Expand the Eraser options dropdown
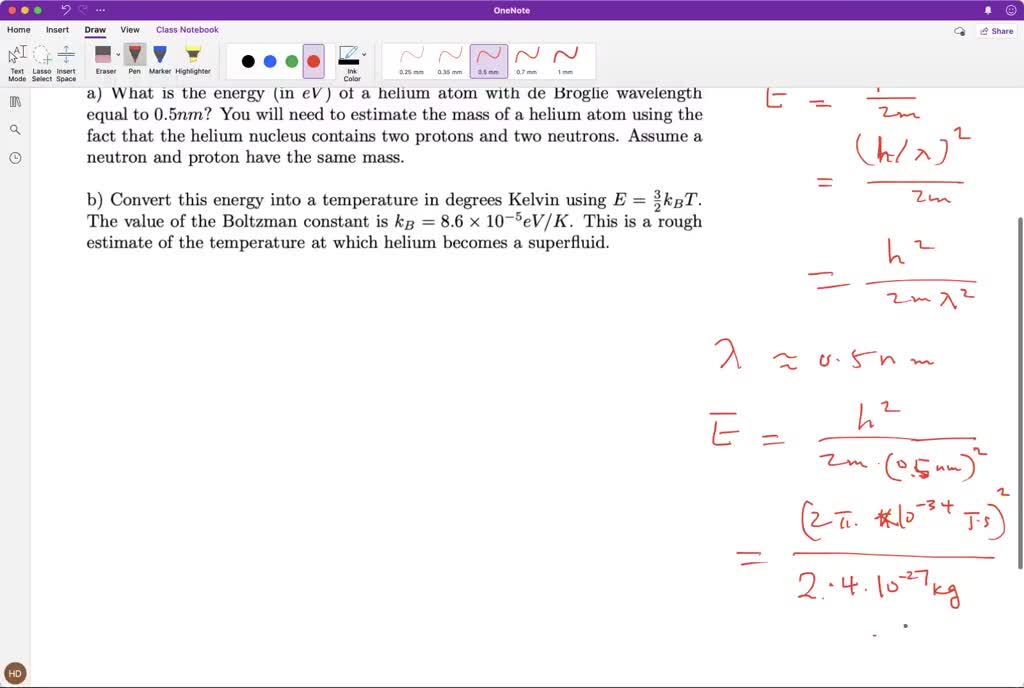This screenshot has height=688, width=1024. point(117,53)
